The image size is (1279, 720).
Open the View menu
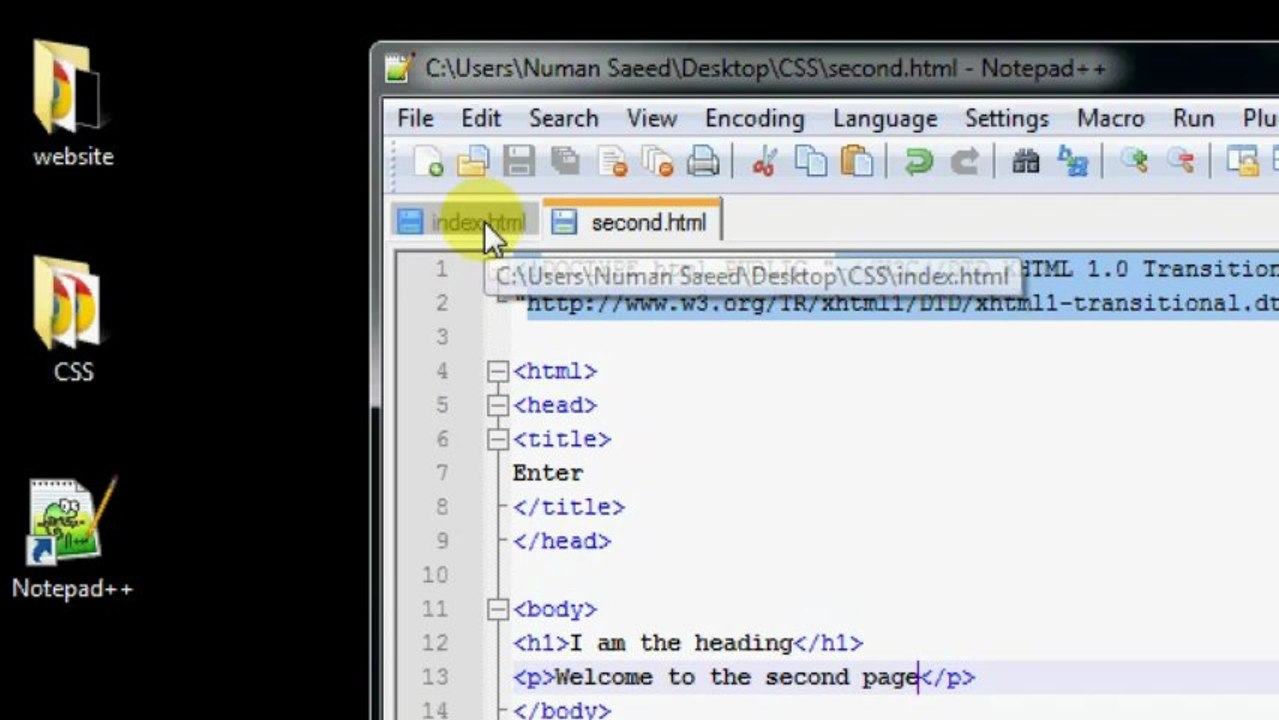652,118
